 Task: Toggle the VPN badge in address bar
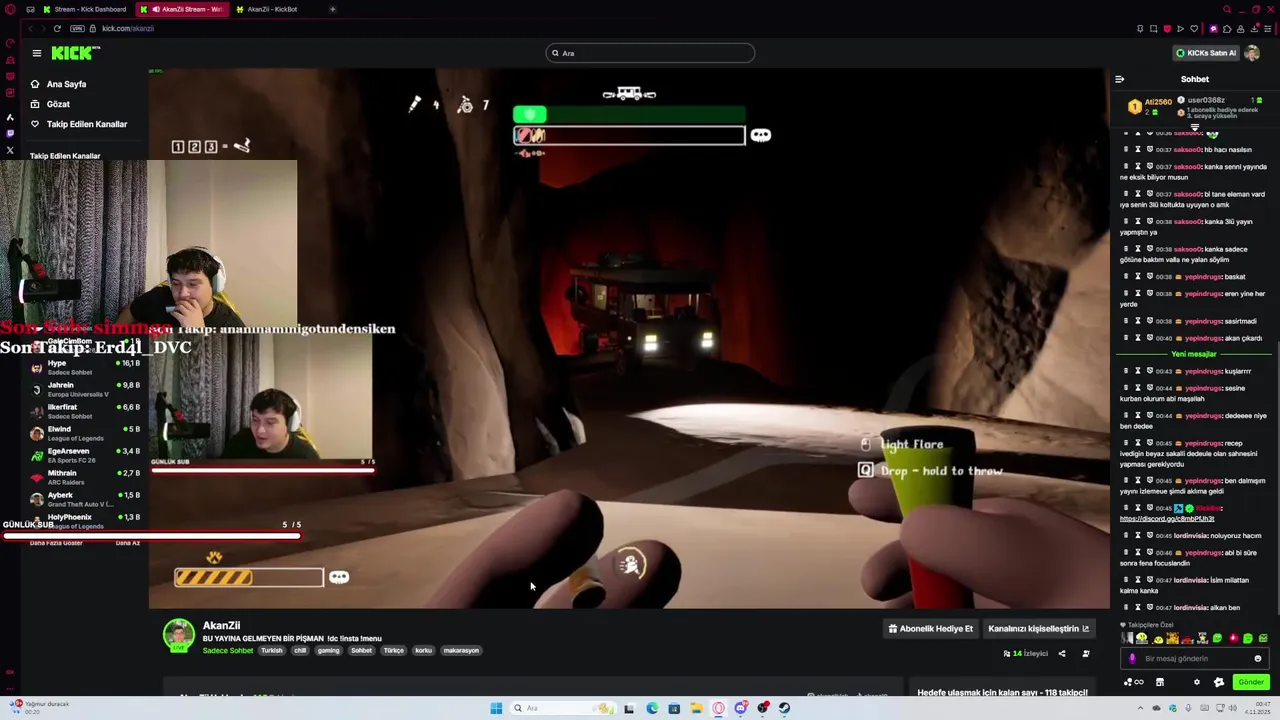pos(77,28)
